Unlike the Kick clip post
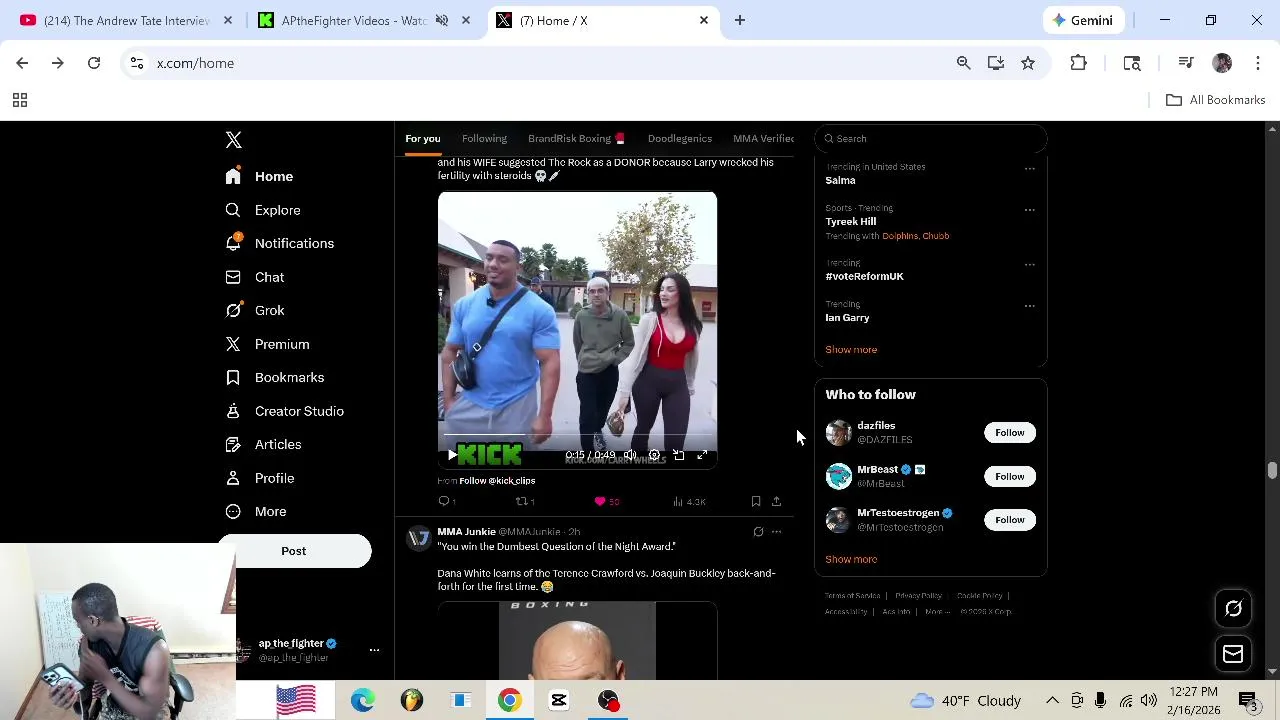 [x=606, y=501]
